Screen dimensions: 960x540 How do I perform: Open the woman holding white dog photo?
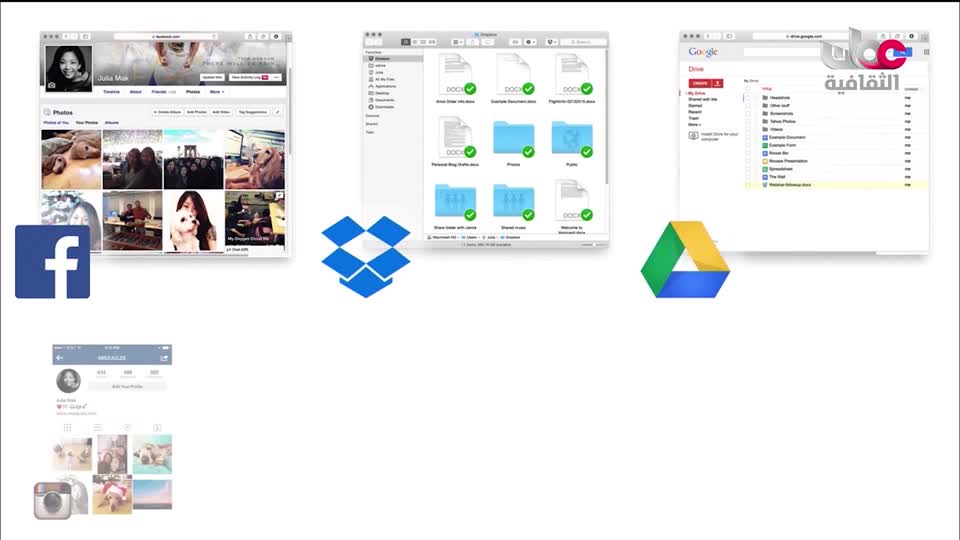pos(193,220)
